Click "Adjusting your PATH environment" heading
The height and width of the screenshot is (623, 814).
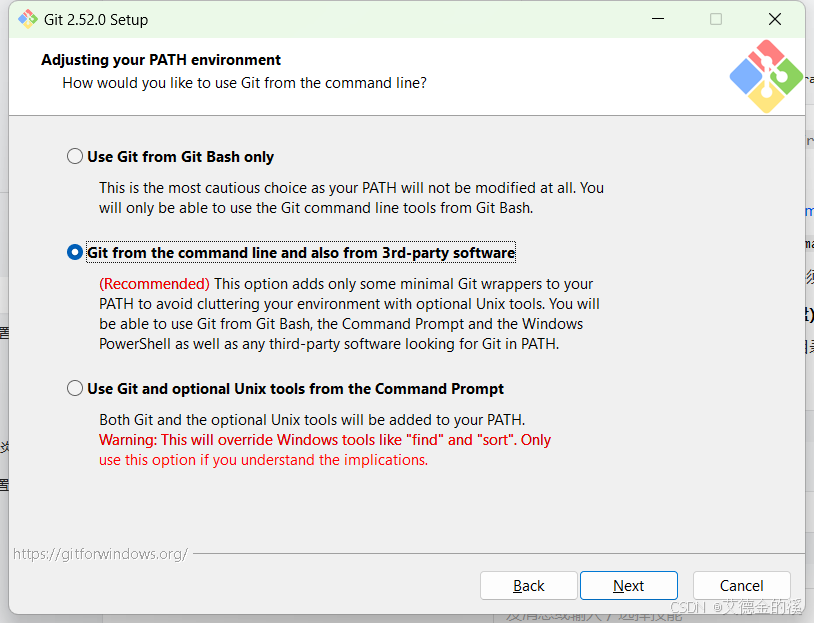(x=161, y=60)
